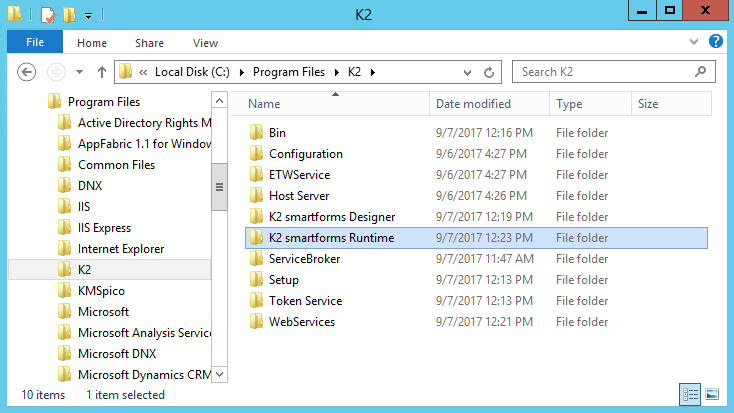Screen dimensions: 734x413
Task: Click the Properties icon in quick access toolbar
Action: click(x=46, y=15)
